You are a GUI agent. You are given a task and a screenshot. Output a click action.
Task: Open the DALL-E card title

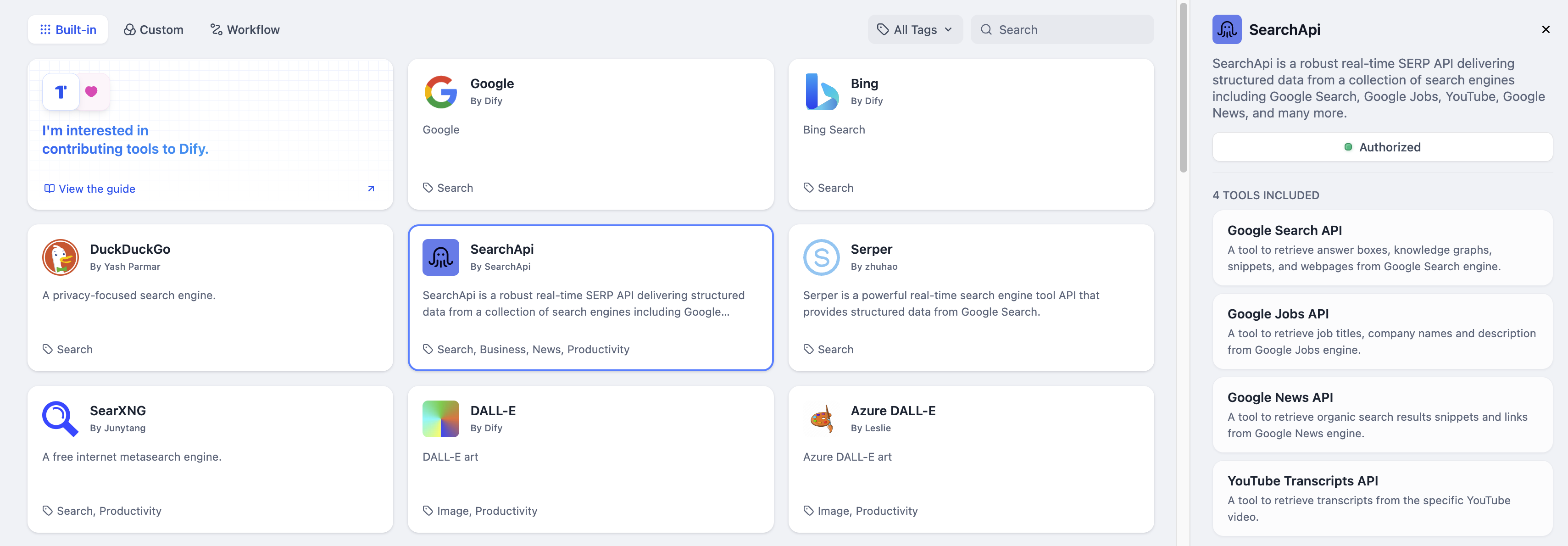pos(493,410)
